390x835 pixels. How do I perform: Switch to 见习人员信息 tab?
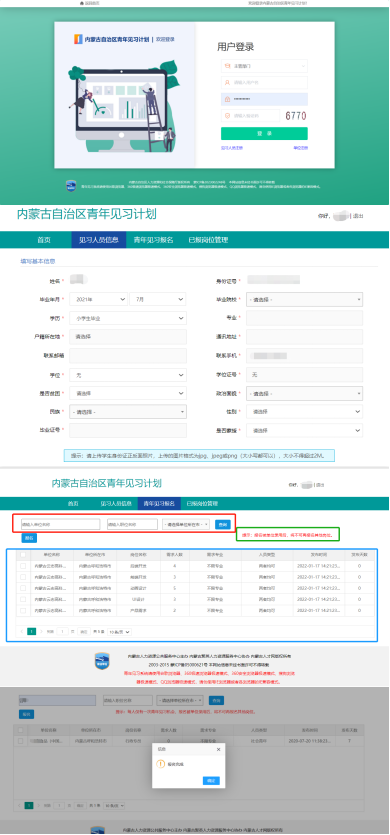pos(99,240)
